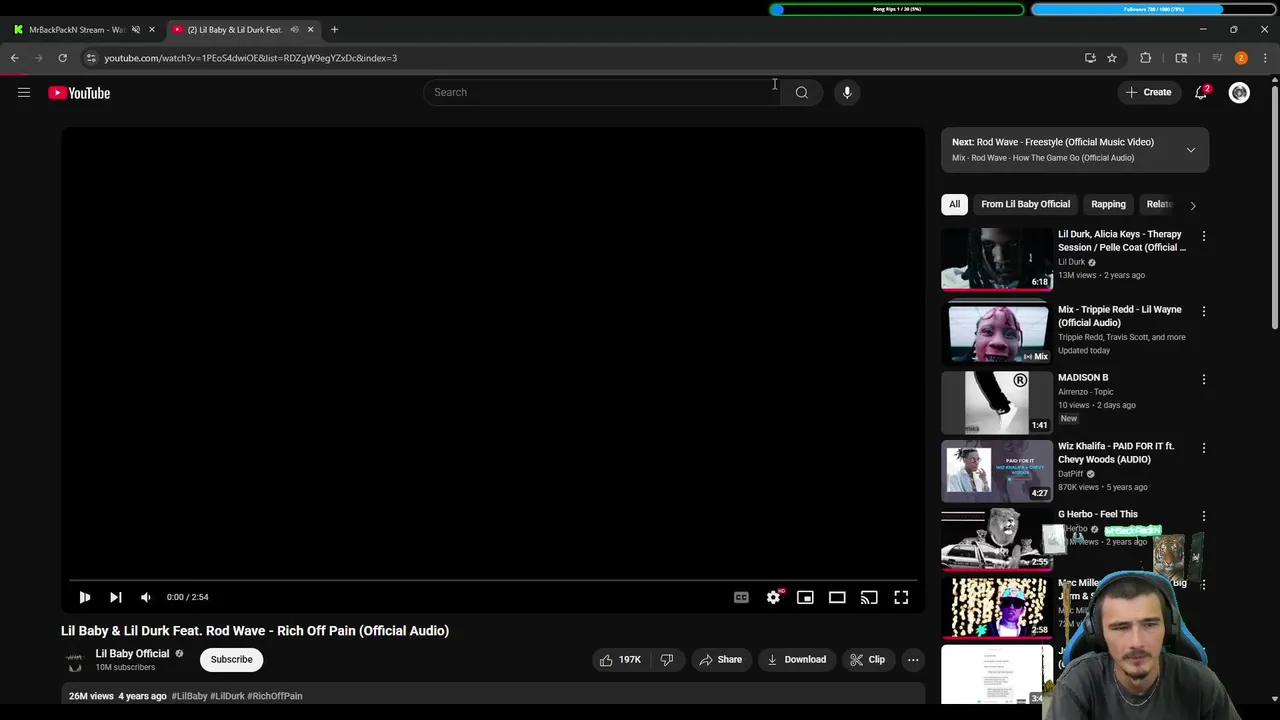Open Chrome profile avatar
1280x720 pixels.
point(1241,58)
